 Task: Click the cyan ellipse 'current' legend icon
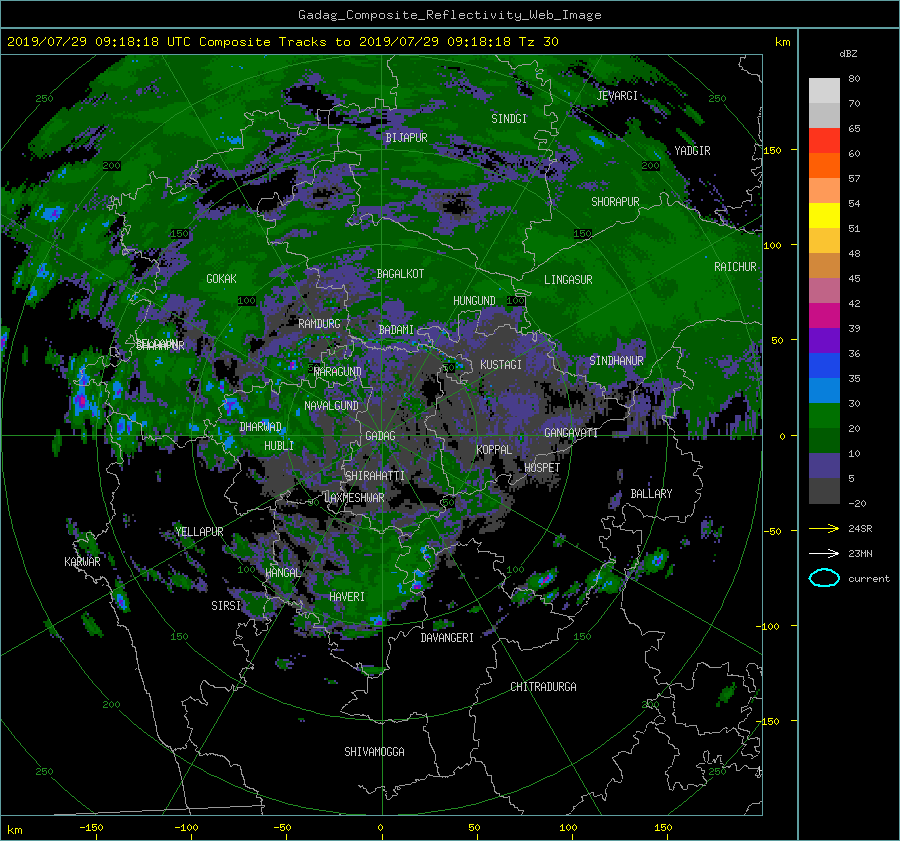coord(824,578)
